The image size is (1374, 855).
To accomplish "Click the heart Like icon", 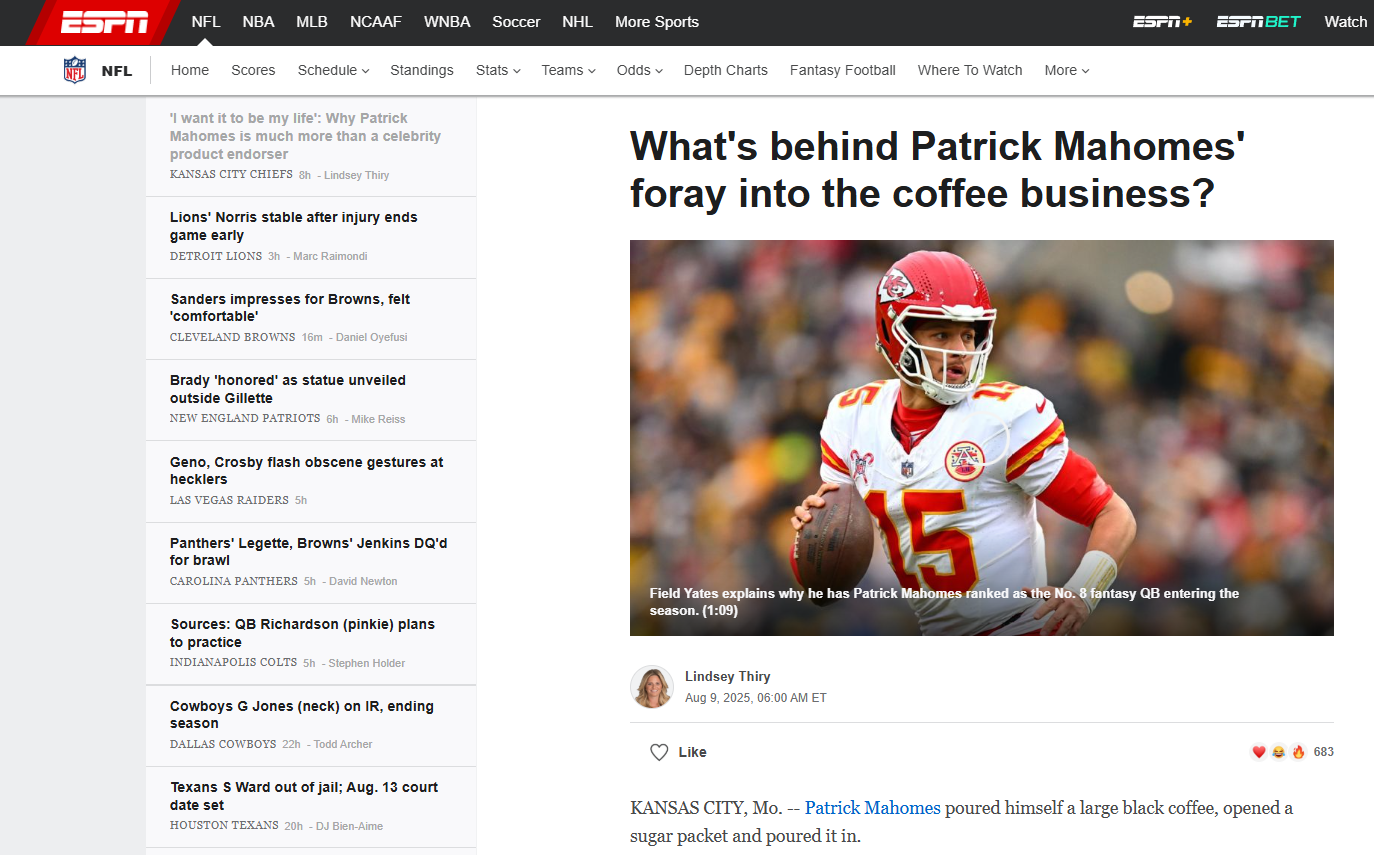I will (x=659, y=752).
